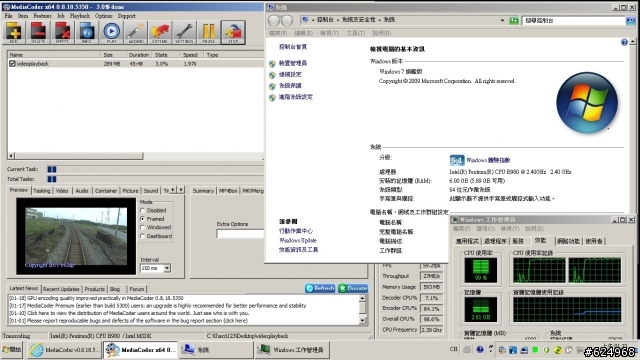Image resolution: width=640 pixels, height=360 pixels.
Task: Click the shield icon next to 進階系統設定
Action: pyautogui.click(x=273, y=98)
